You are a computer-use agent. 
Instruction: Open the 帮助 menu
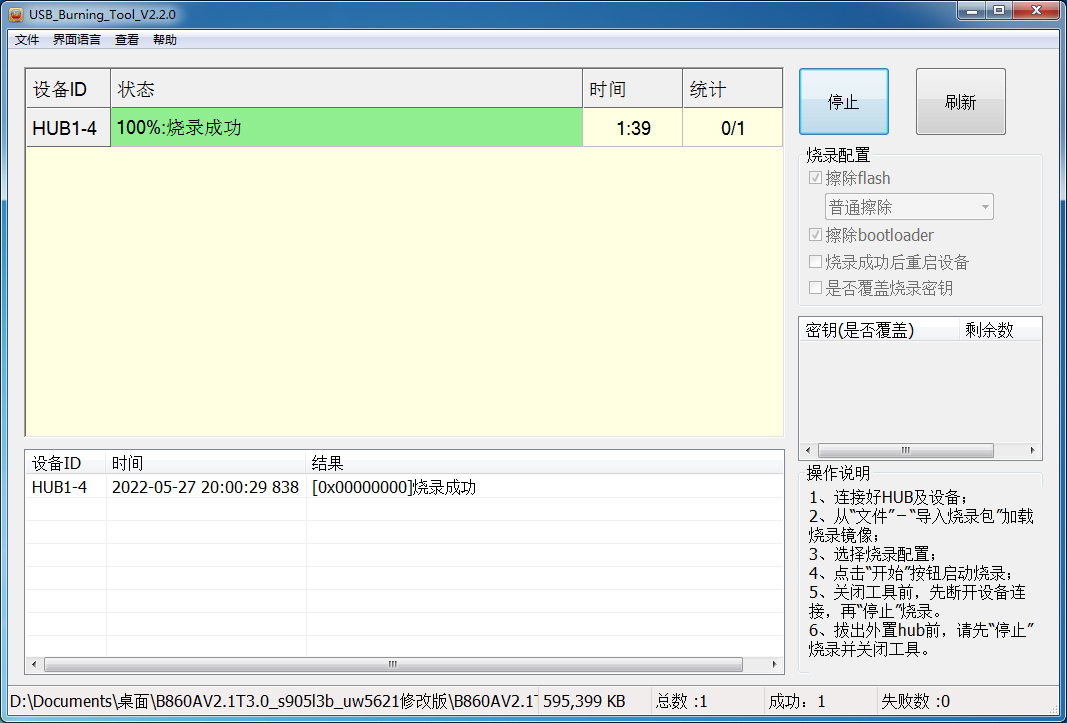(164, 39)
